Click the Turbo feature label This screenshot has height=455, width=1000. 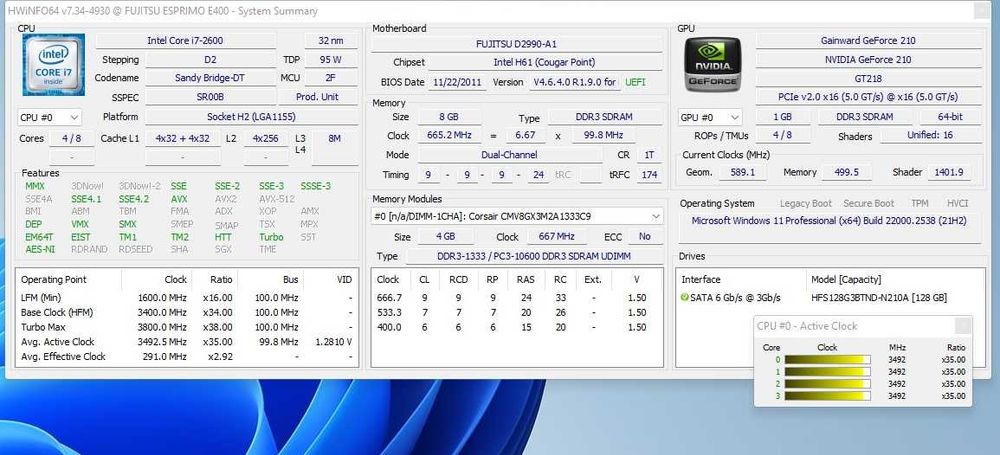tap(271, 237)
